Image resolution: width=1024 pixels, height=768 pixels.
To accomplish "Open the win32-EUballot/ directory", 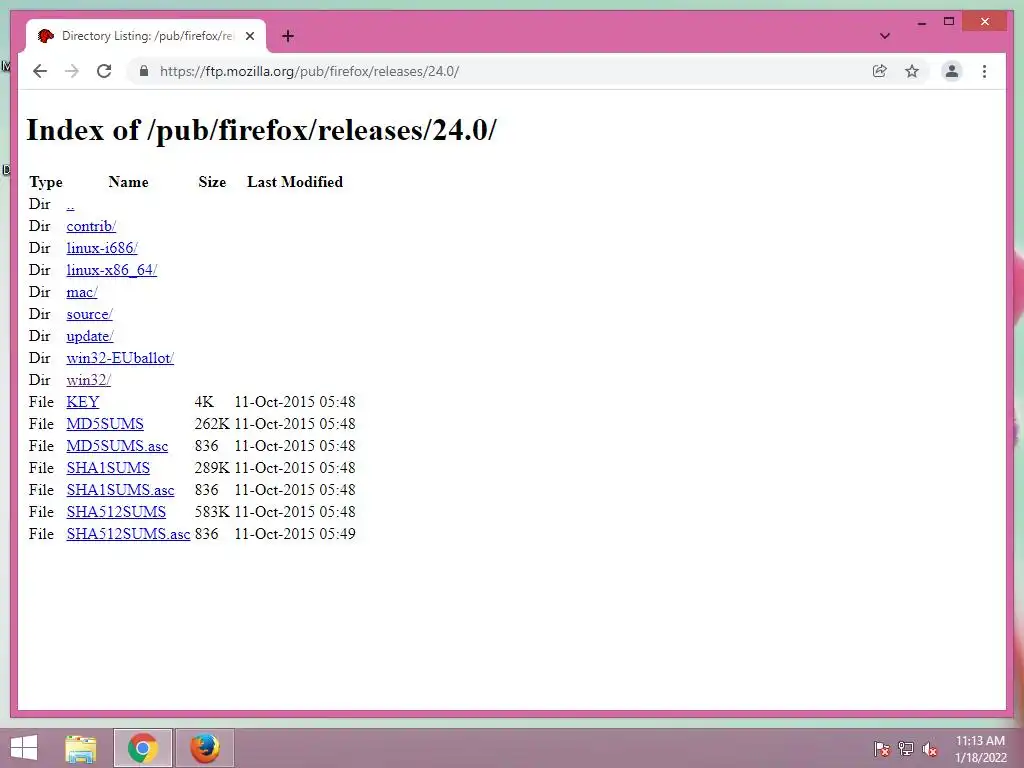I will click(x=120, y=358).
